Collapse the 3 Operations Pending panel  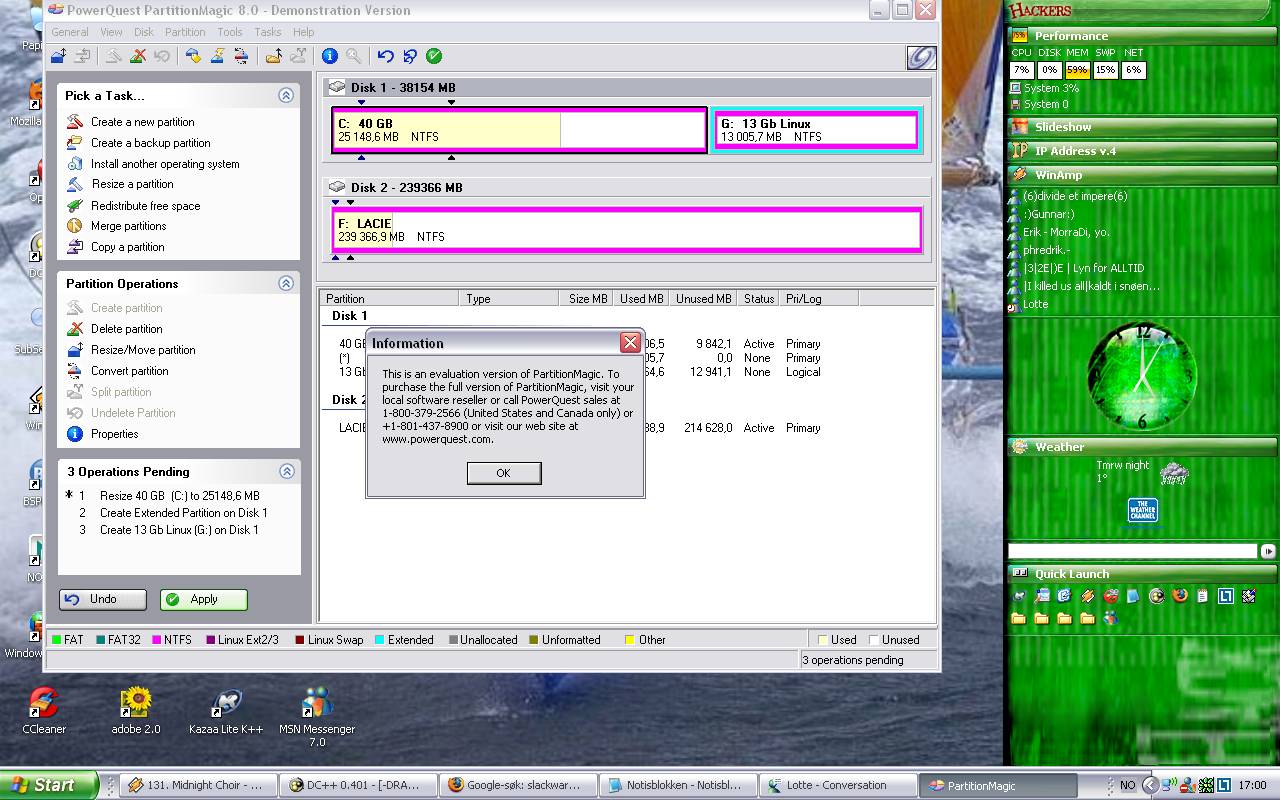[x=286, y=471]
